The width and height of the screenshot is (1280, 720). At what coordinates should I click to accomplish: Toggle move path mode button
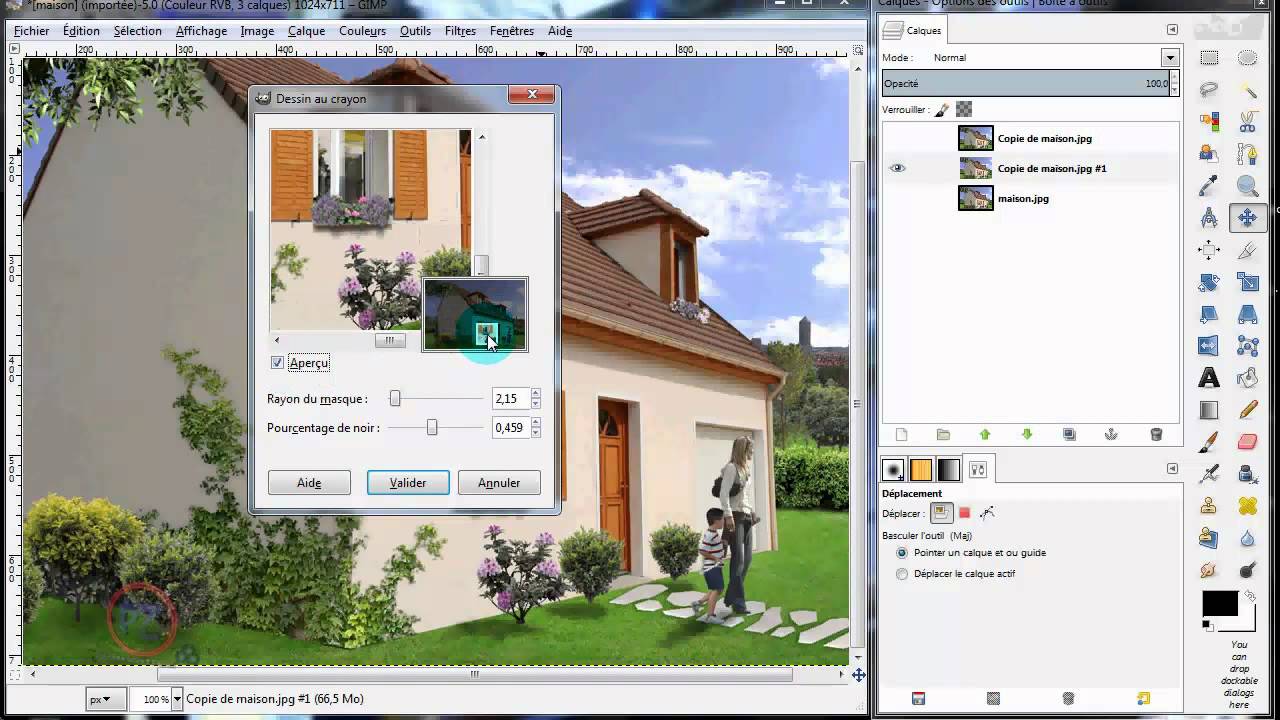987,513
